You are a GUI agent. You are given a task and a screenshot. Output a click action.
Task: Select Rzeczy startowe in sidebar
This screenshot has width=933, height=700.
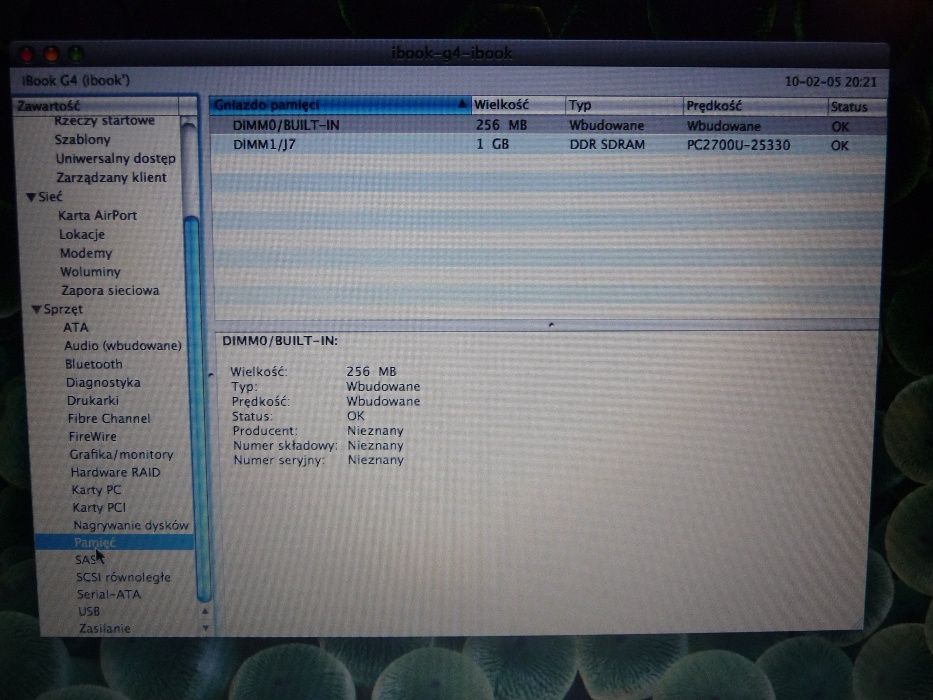(x=105, y=121)
